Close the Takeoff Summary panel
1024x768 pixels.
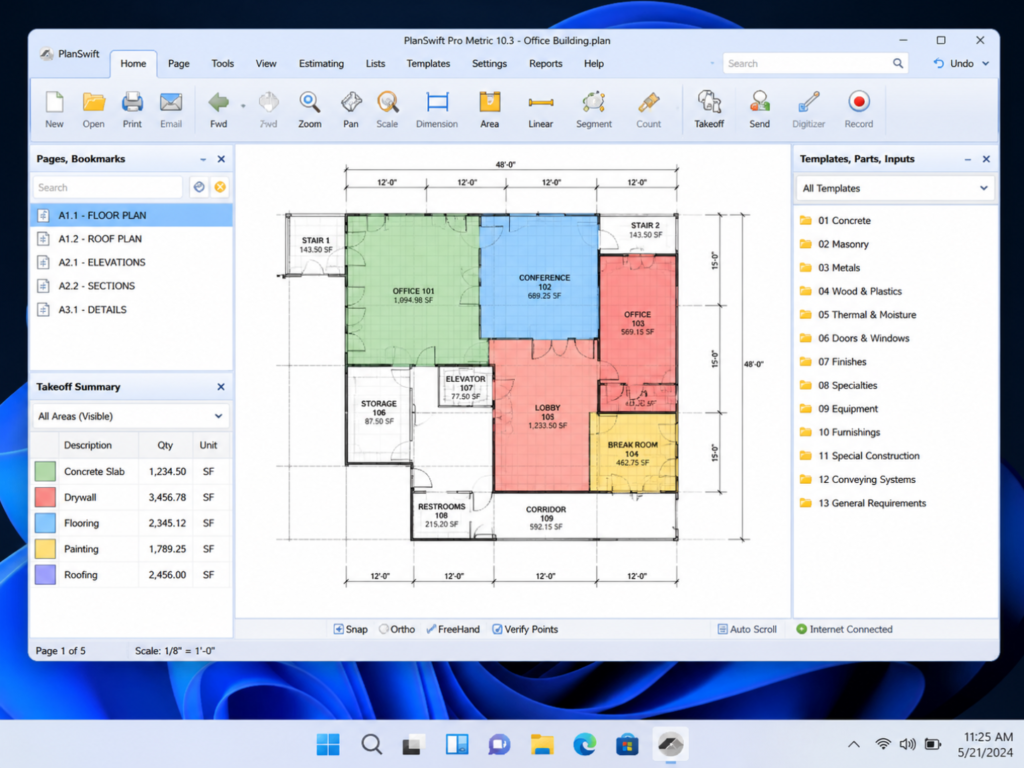pyautogui.click(x=221, y=387)
